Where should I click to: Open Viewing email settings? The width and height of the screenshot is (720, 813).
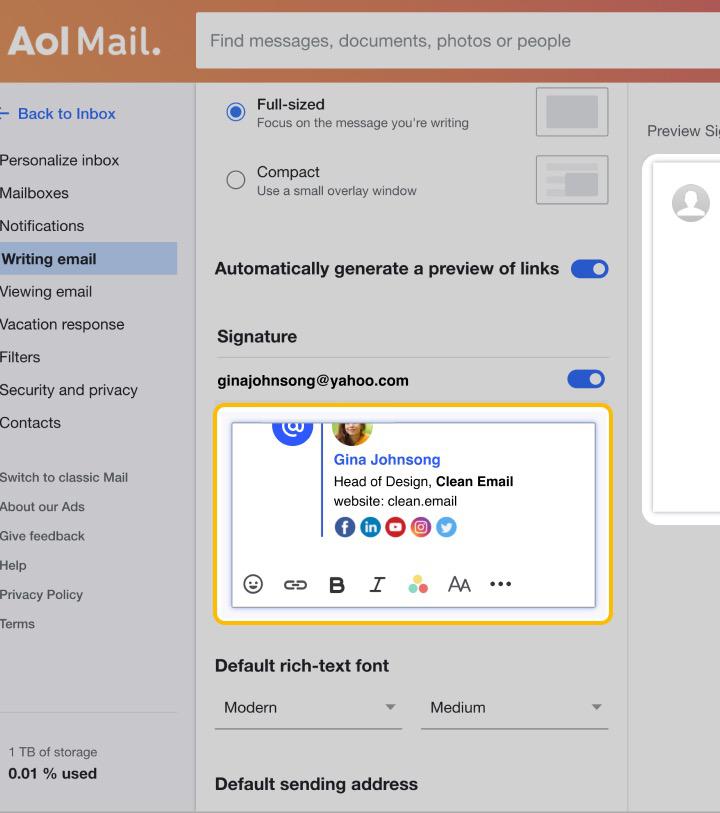point(46,292)
